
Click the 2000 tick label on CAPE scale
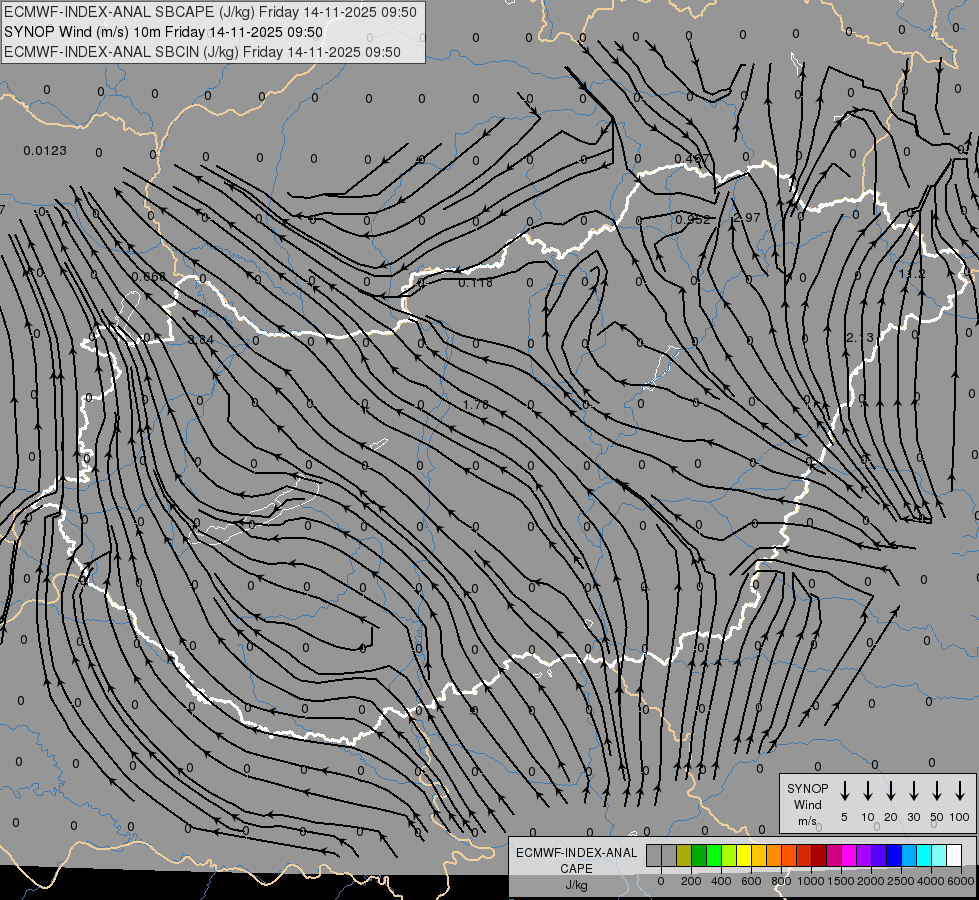click(871, 881)
